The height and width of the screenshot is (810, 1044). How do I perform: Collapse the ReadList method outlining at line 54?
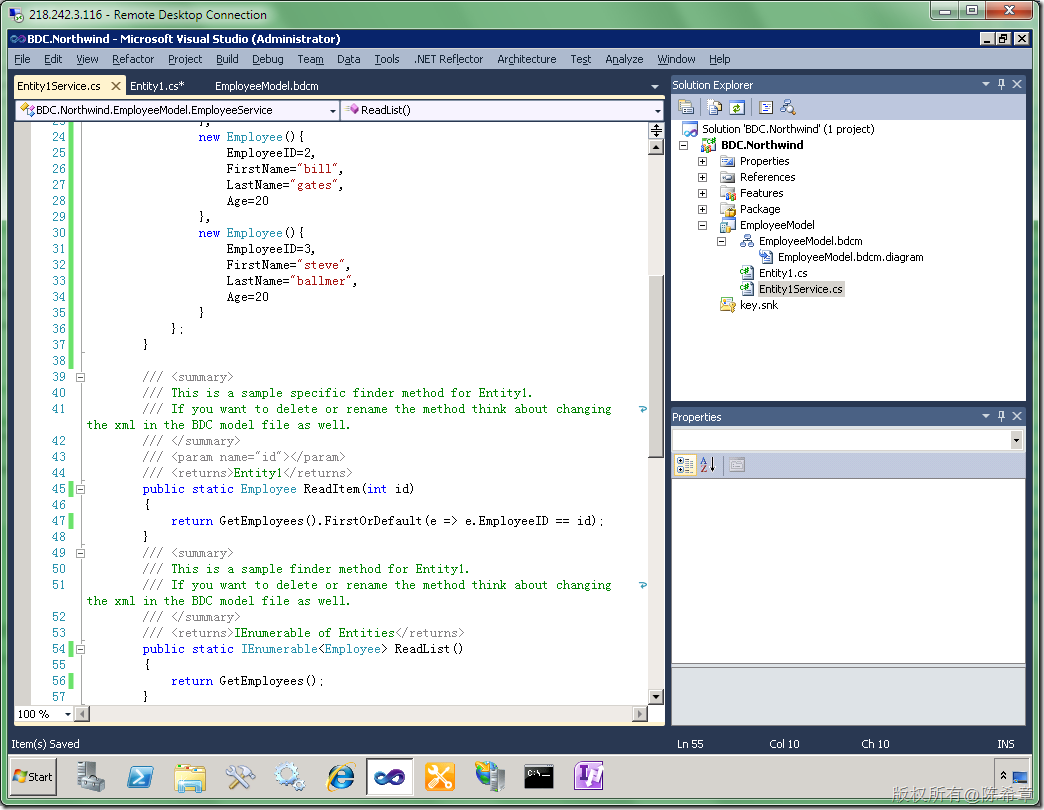click(81, 649)
